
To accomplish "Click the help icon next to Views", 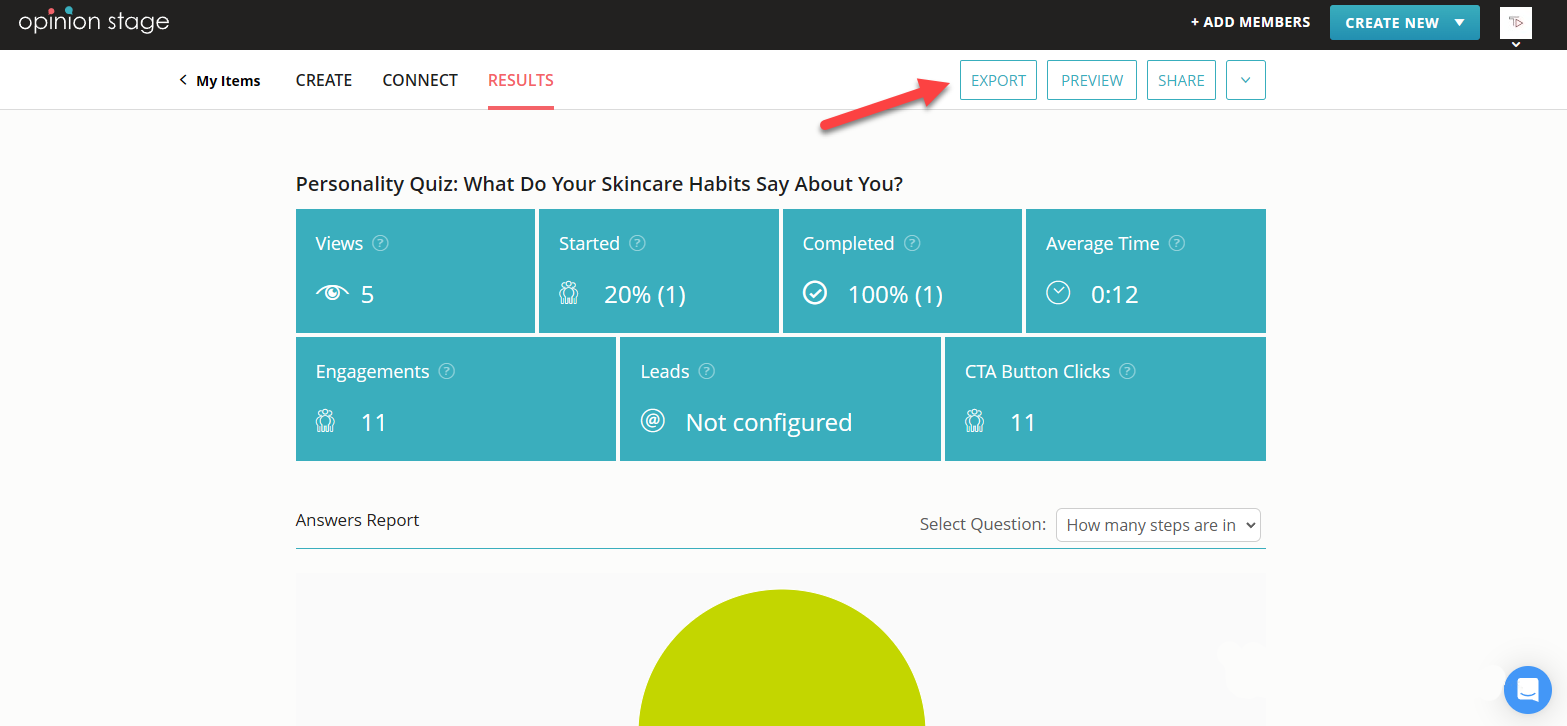I will pos(380,243).
